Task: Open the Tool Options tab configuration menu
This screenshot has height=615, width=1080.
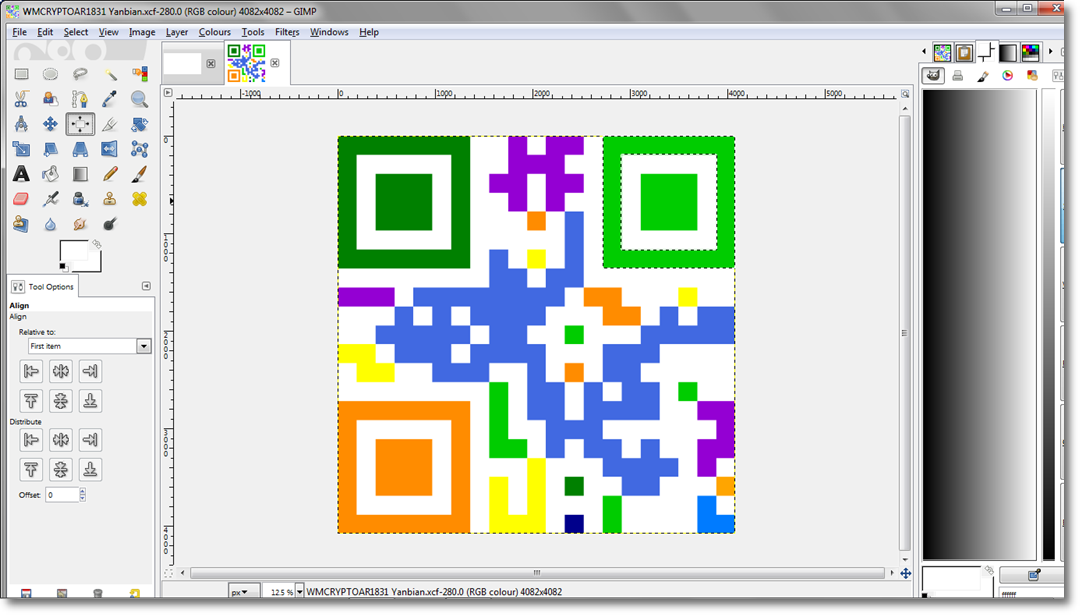Action: (146, 286)
